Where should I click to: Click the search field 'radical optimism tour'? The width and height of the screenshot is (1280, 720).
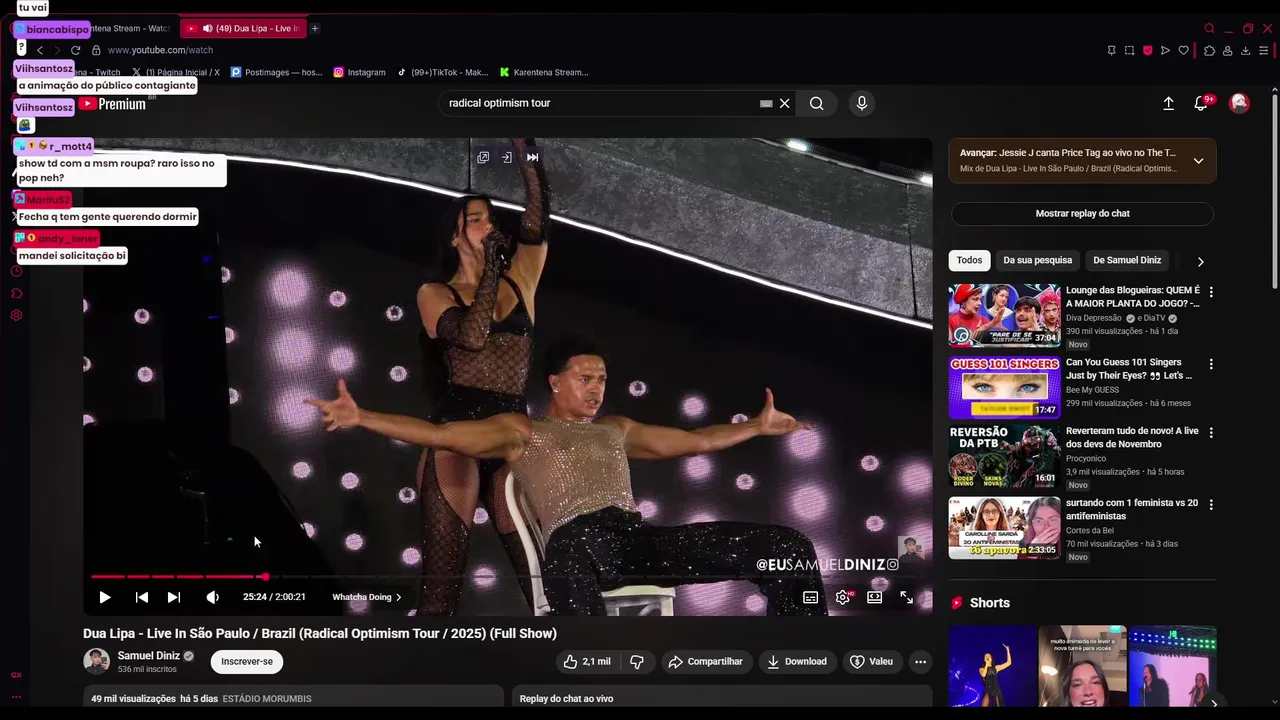click(600, 103)
